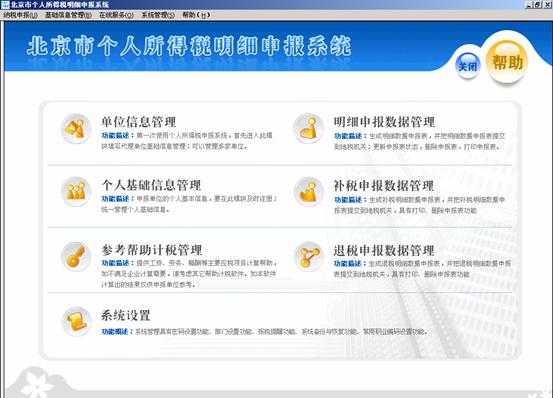Open the 纳税申报 menu
This screenshot has width=553, height=398.
20,15
